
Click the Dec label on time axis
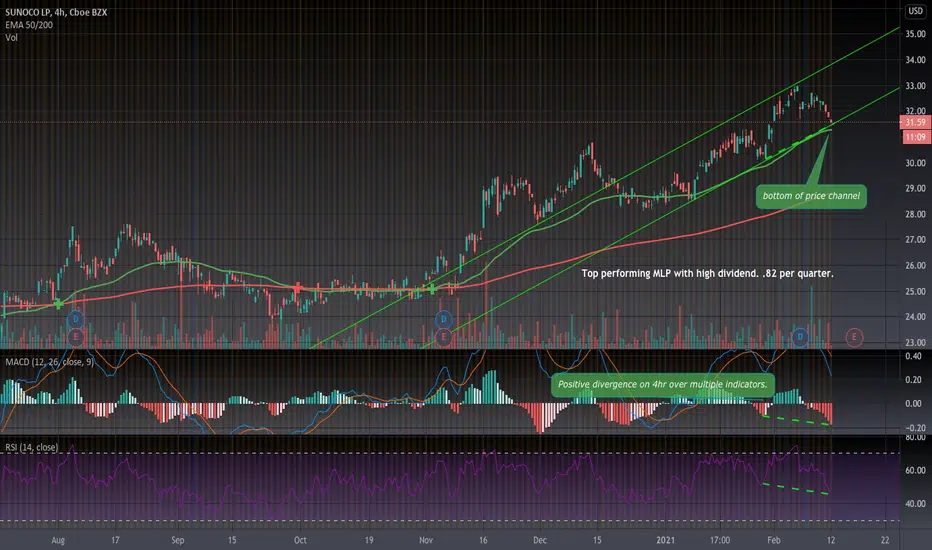click(x=540, y=540)
